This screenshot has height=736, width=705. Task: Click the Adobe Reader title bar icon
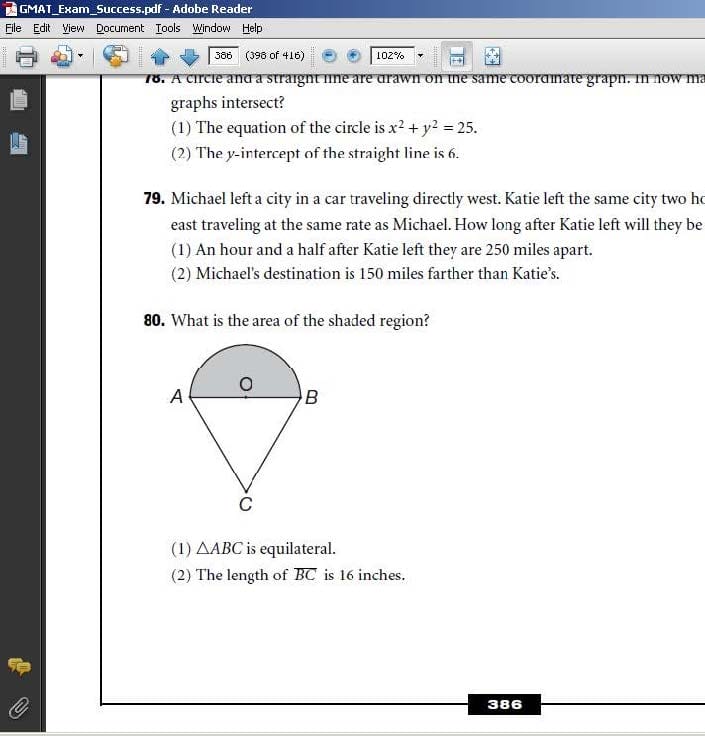(x=9, y=8)
